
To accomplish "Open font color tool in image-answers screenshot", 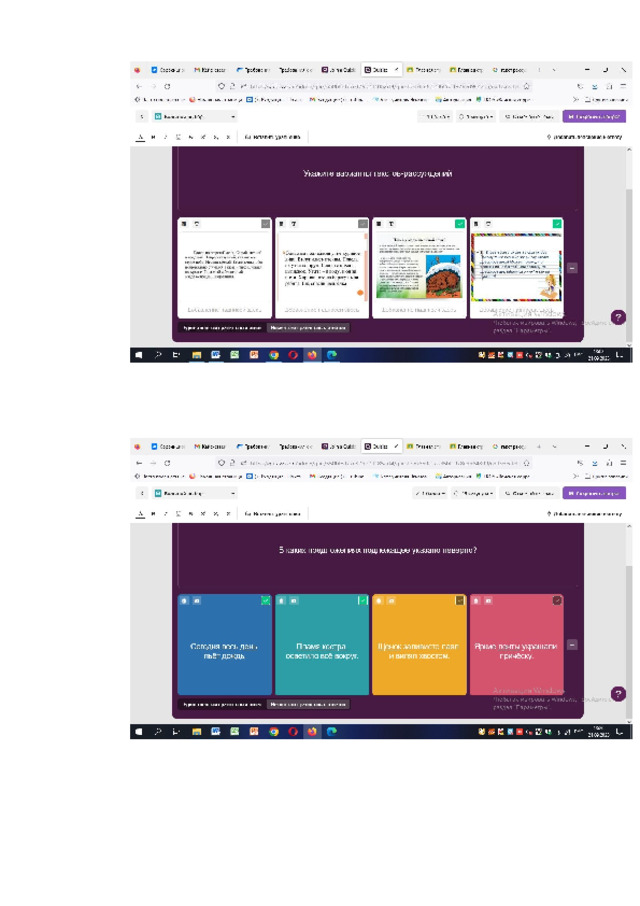I will point(140,137).
